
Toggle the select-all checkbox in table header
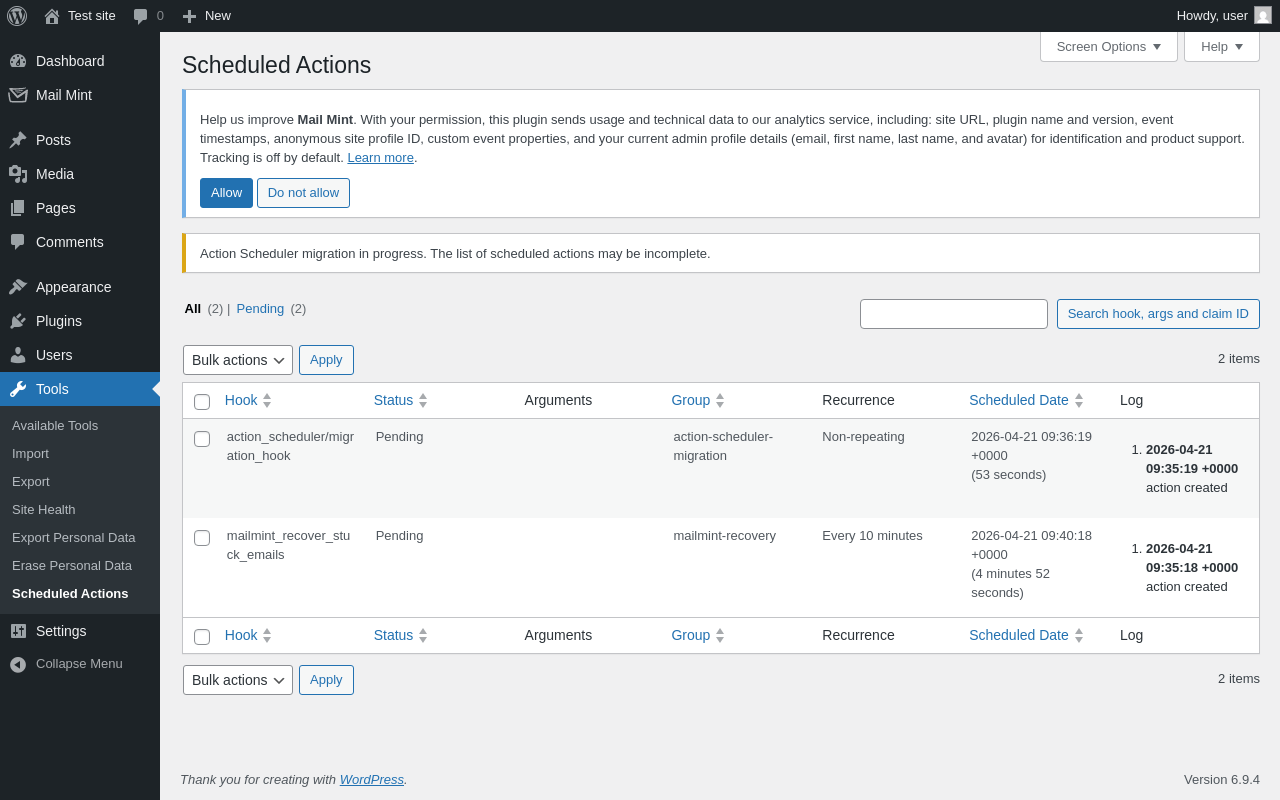(x=202, y=402)
